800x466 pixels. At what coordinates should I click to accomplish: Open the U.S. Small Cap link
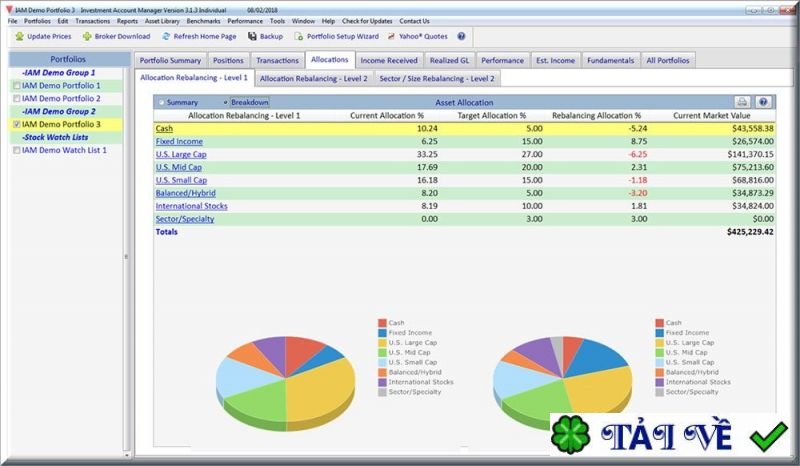click(181, 180)
